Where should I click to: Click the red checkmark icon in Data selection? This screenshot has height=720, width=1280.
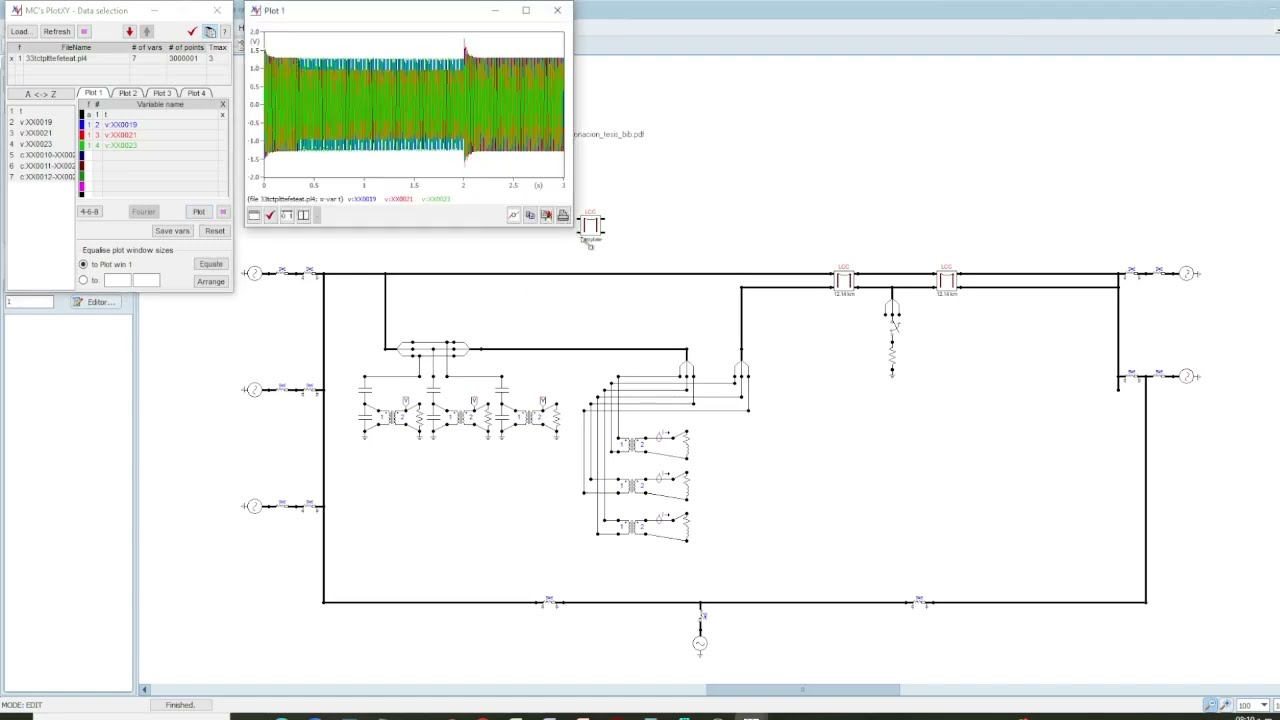(192, 32)
